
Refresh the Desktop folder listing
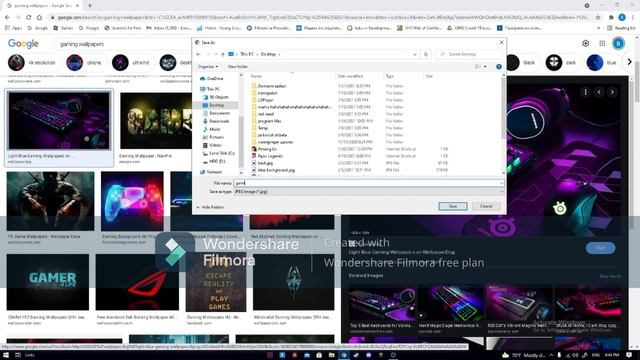pos(426,54)
